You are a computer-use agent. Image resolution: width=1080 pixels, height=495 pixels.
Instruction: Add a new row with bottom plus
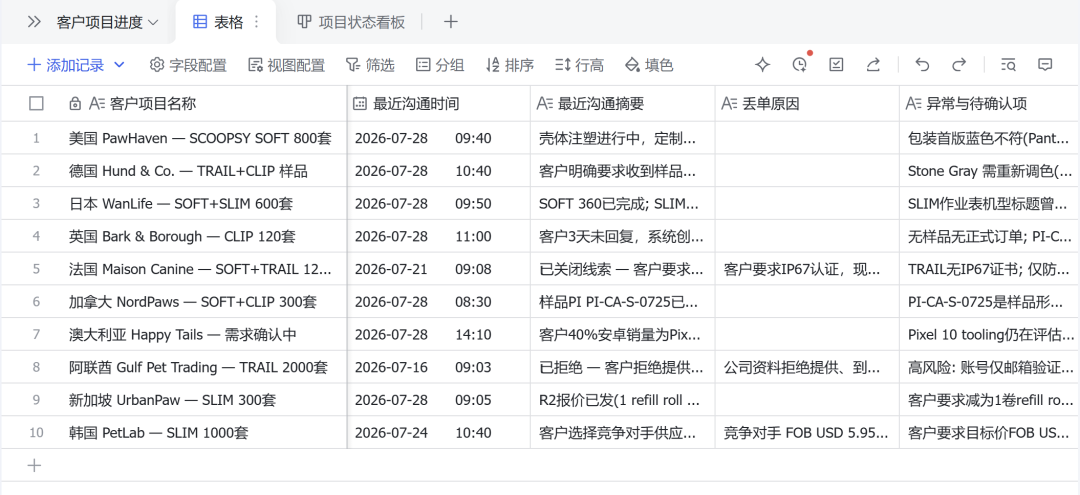point(34,465)
